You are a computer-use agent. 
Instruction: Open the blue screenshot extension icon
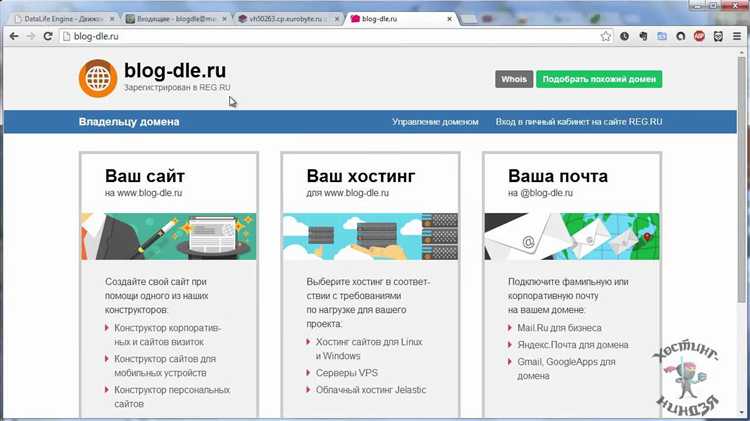662,36
